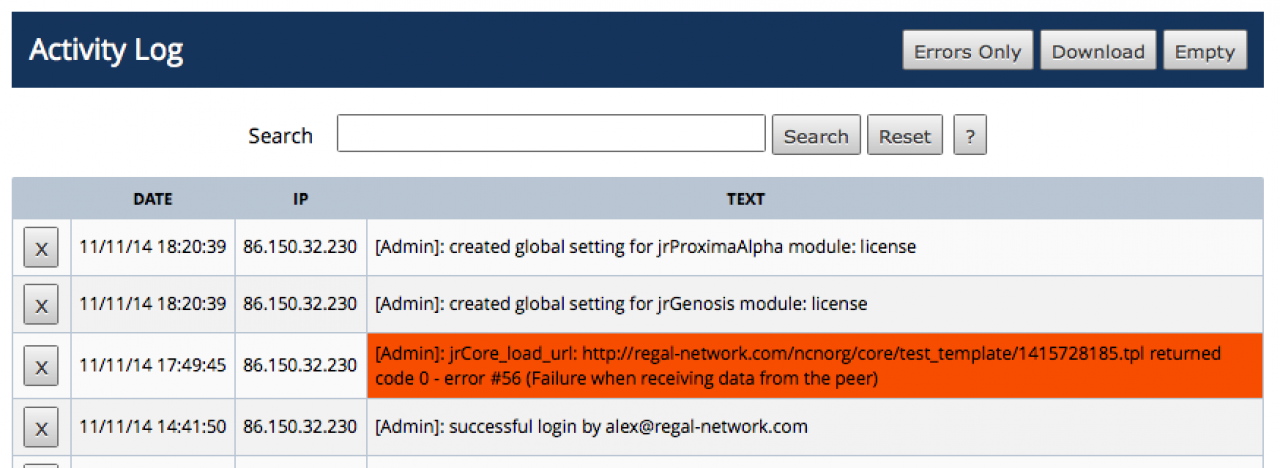The height and width of the screenshot is (468, 1280).
Task: Click the IP address in the login row
Action: pos(300,427)
